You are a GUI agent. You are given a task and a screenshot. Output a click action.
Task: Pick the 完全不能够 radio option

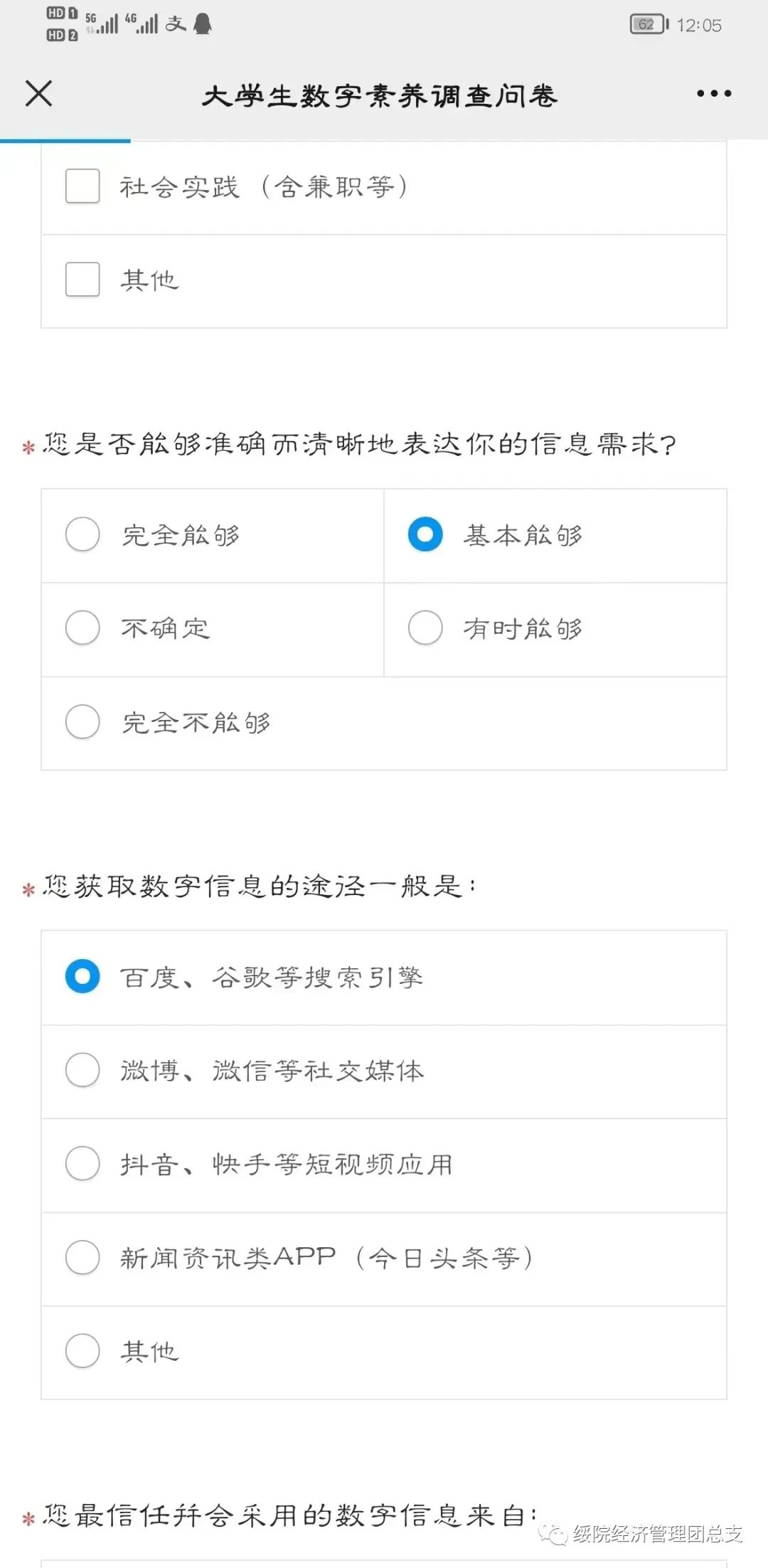82,722
